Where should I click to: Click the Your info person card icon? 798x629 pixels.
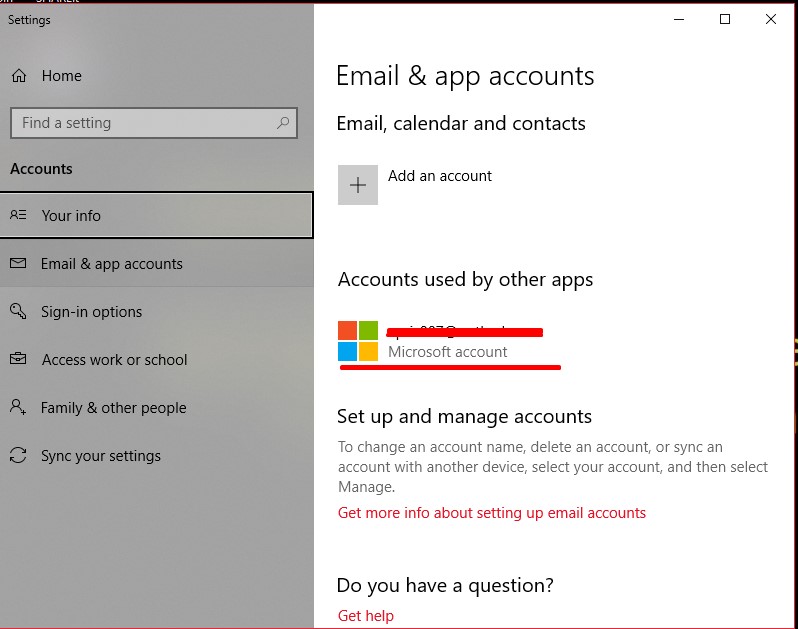(x=18, y=215)
